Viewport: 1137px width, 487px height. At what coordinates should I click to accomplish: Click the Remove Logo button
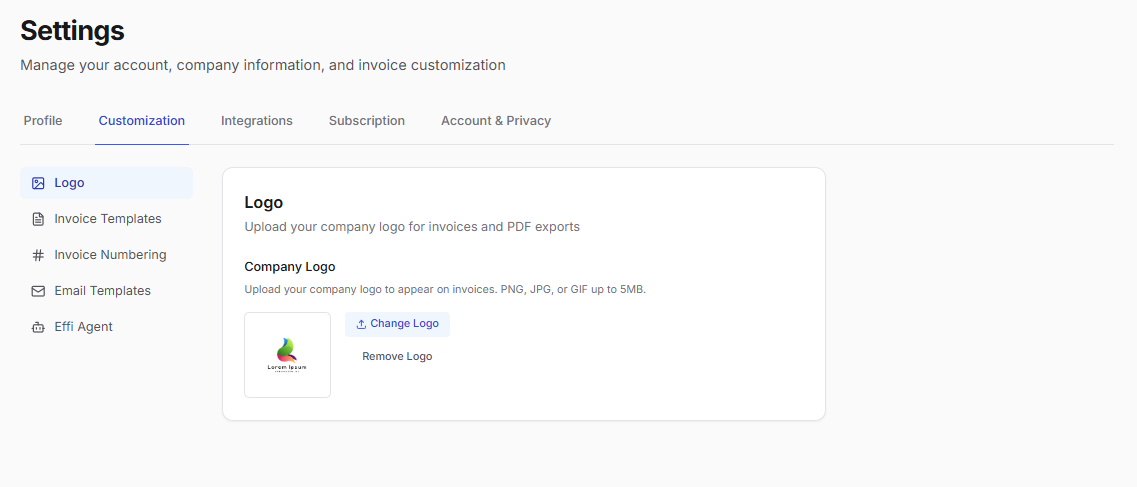click(397, 357)
